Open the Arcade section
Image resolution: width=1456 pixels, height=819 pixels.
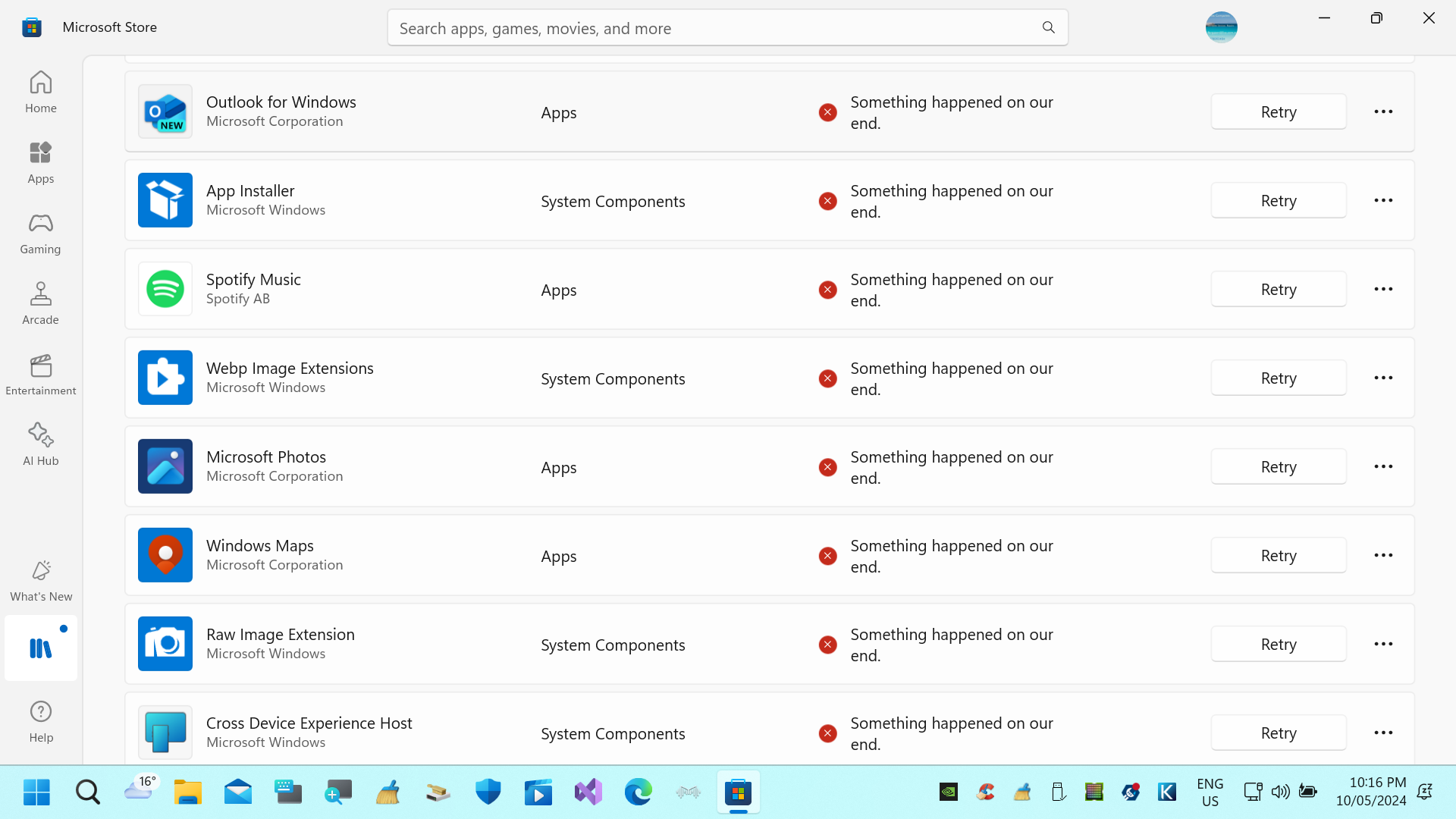[41, 304]
